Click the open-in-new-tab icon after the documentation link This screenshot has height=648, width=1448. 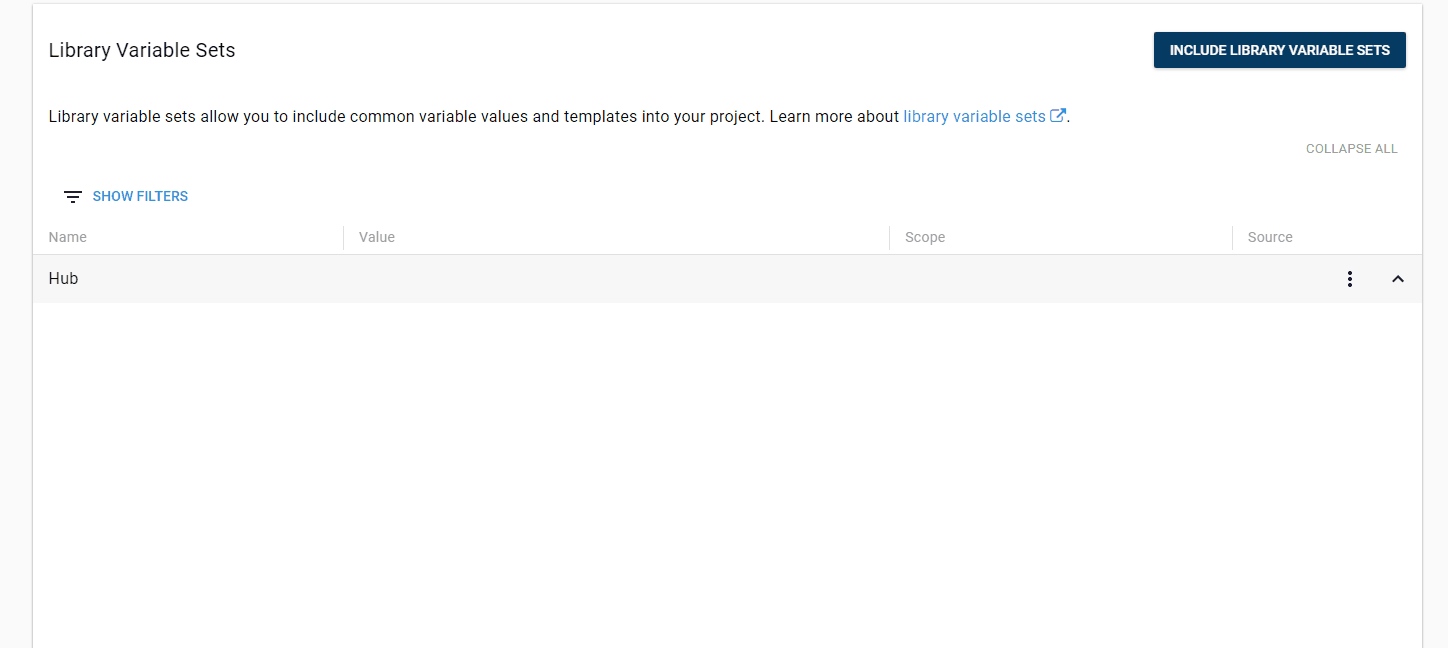click(x=1059, y=115)
